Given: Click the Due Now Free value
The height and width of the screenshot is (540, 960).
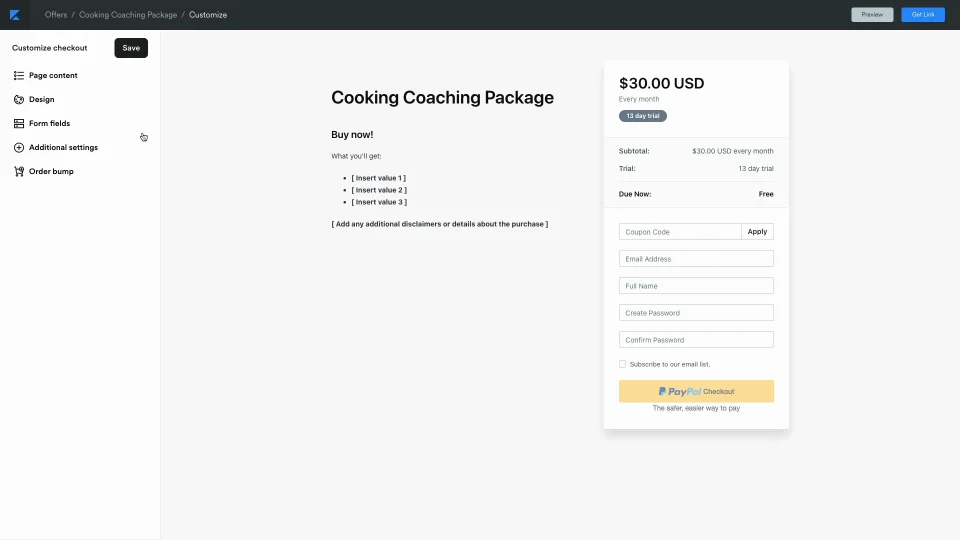Looking at the screenshot, I should click(x=766, y=194).
